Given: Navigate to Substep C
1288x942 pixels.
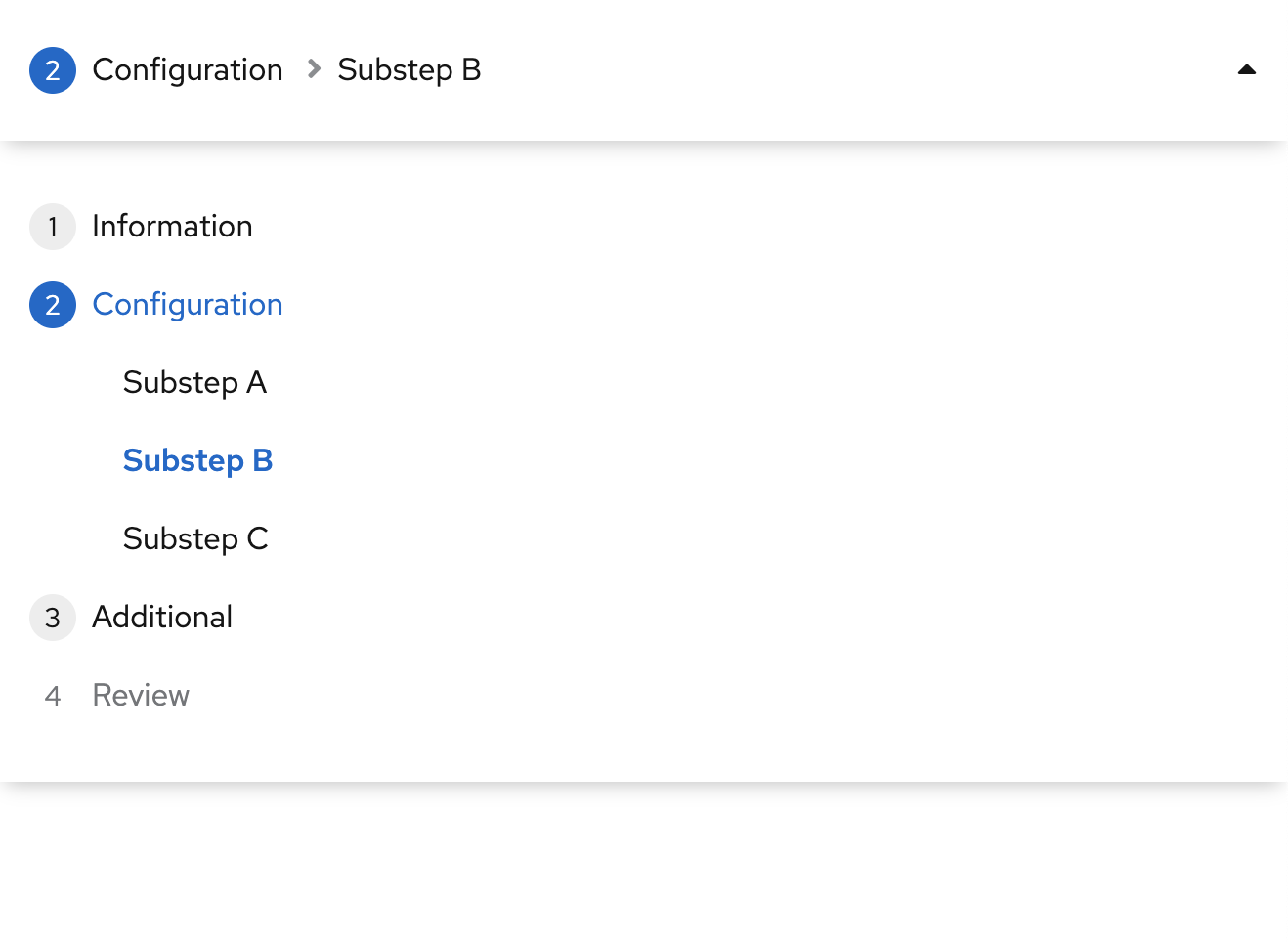Looking at the screenshot, I should [195, 538].
